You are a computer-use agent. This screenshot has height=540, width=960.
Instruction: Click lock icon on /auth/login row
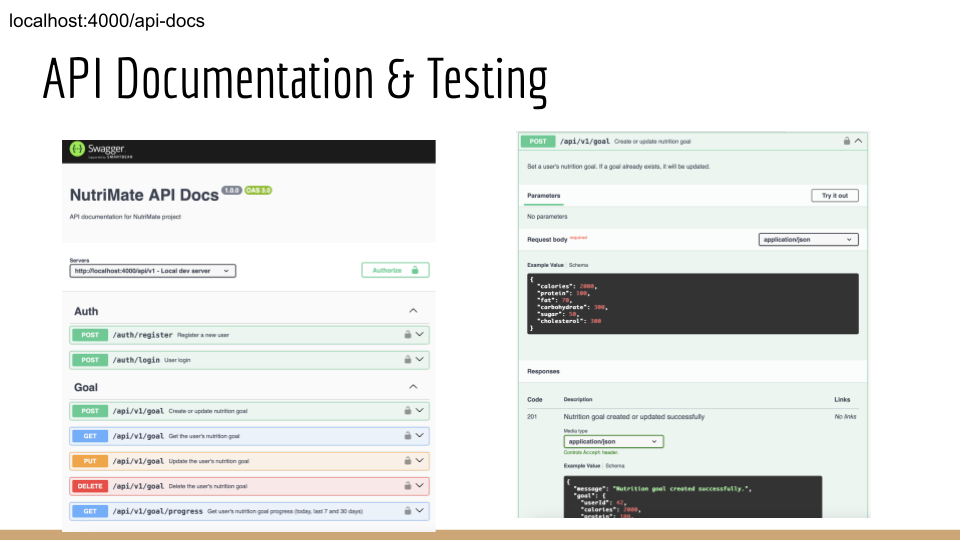[407, 359]
